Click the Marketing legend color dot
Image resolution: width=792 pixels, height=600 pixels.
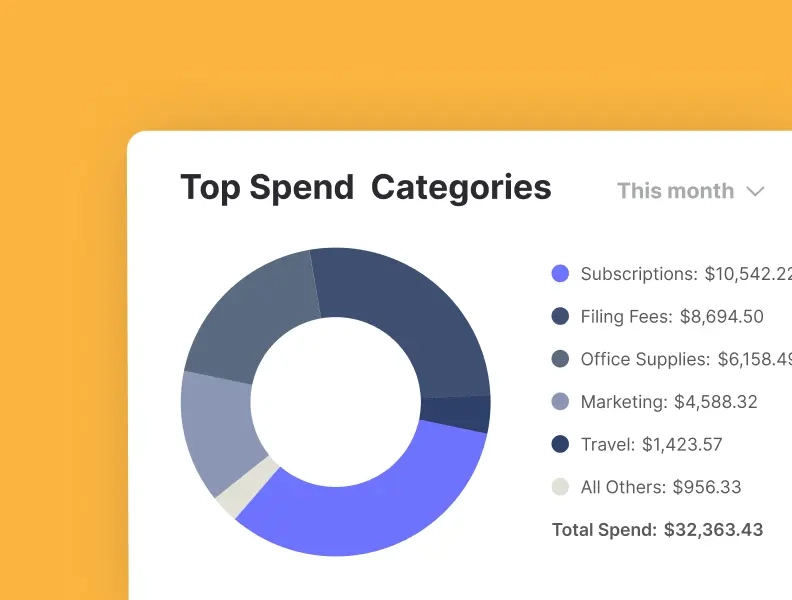(560, 402)
